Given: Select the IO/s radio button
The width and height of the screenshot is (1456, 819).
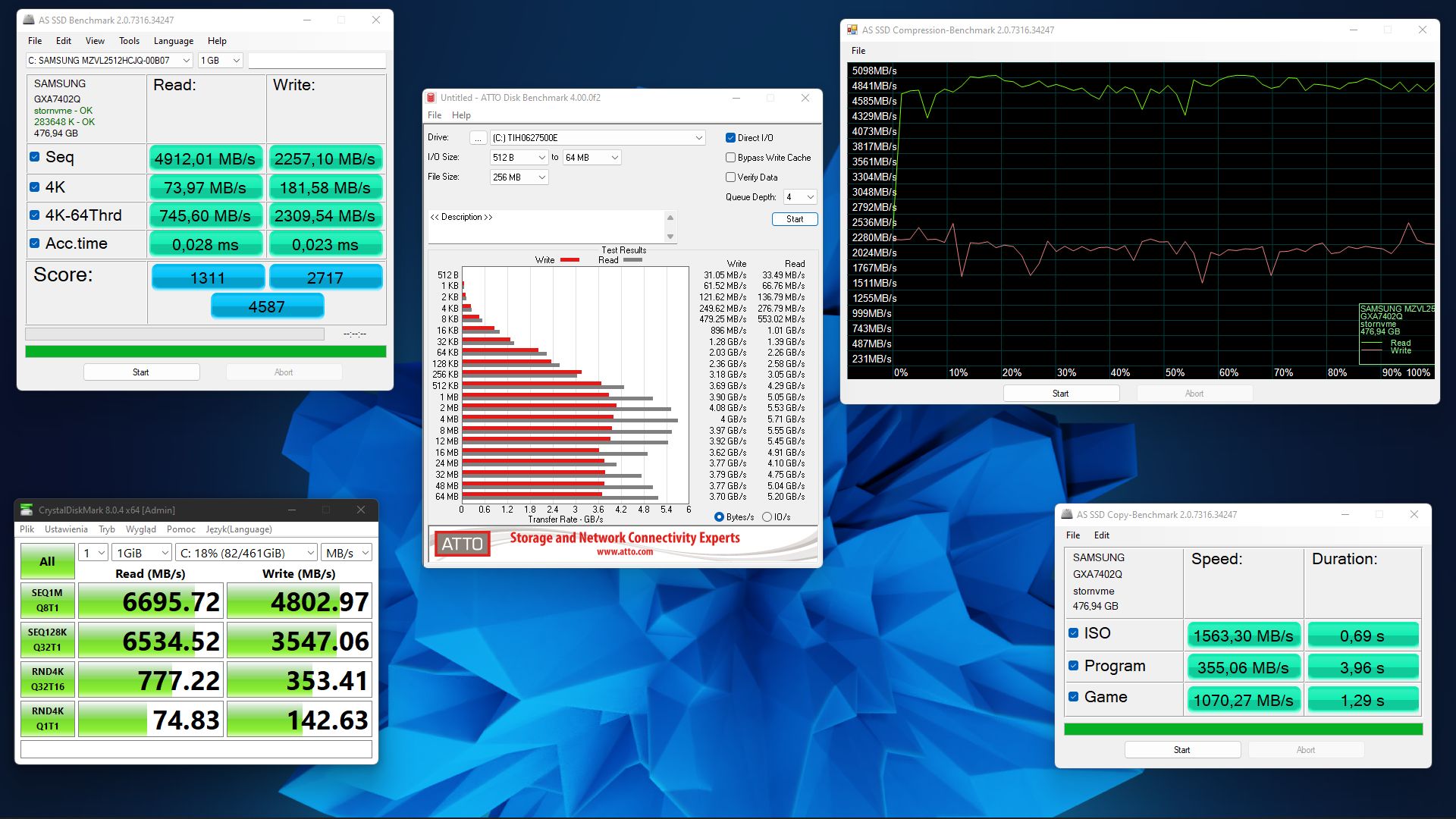Looking at the screenshot, I should 767,517.
